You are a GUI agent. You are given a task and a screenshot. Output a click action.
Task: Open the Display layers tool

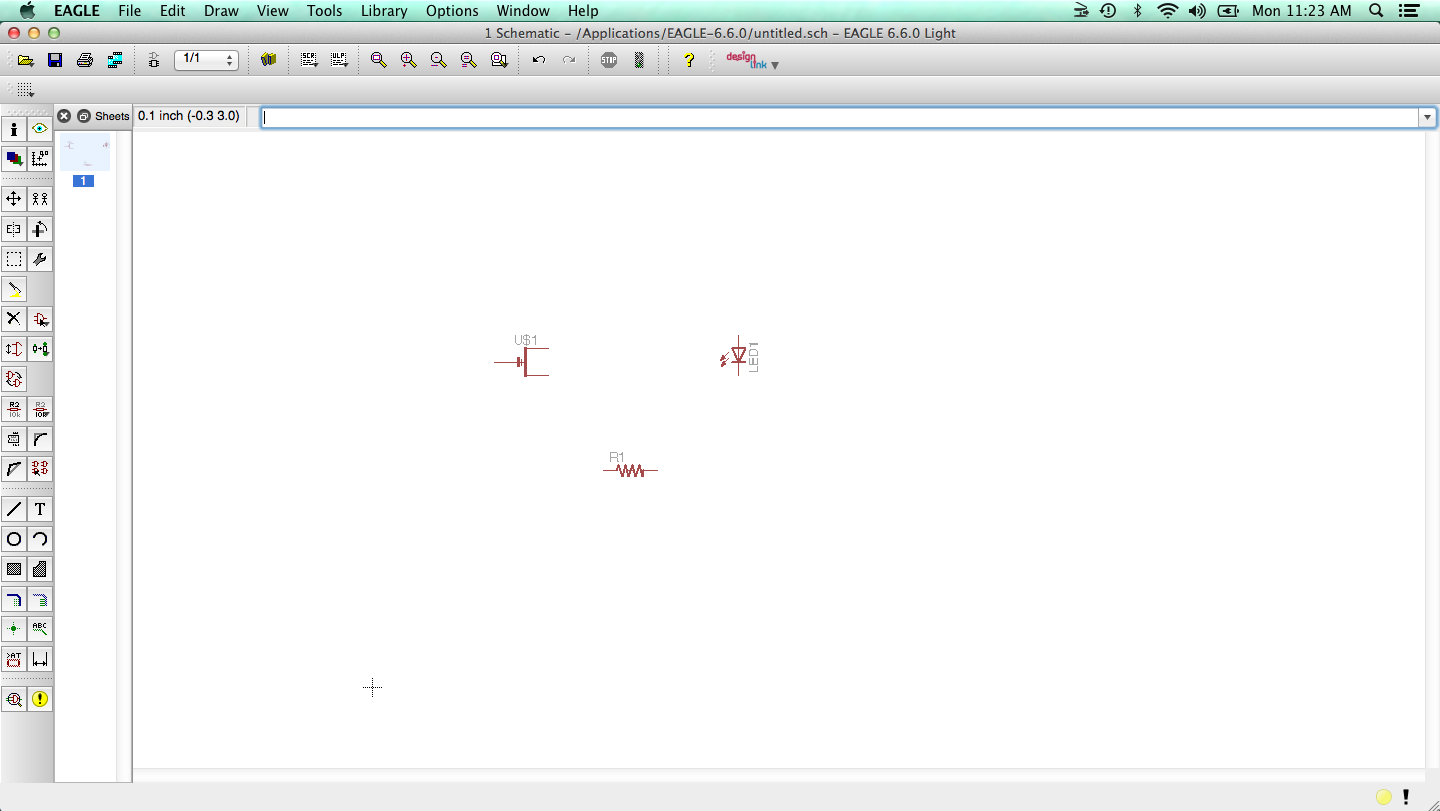click(x=14, y=158)
